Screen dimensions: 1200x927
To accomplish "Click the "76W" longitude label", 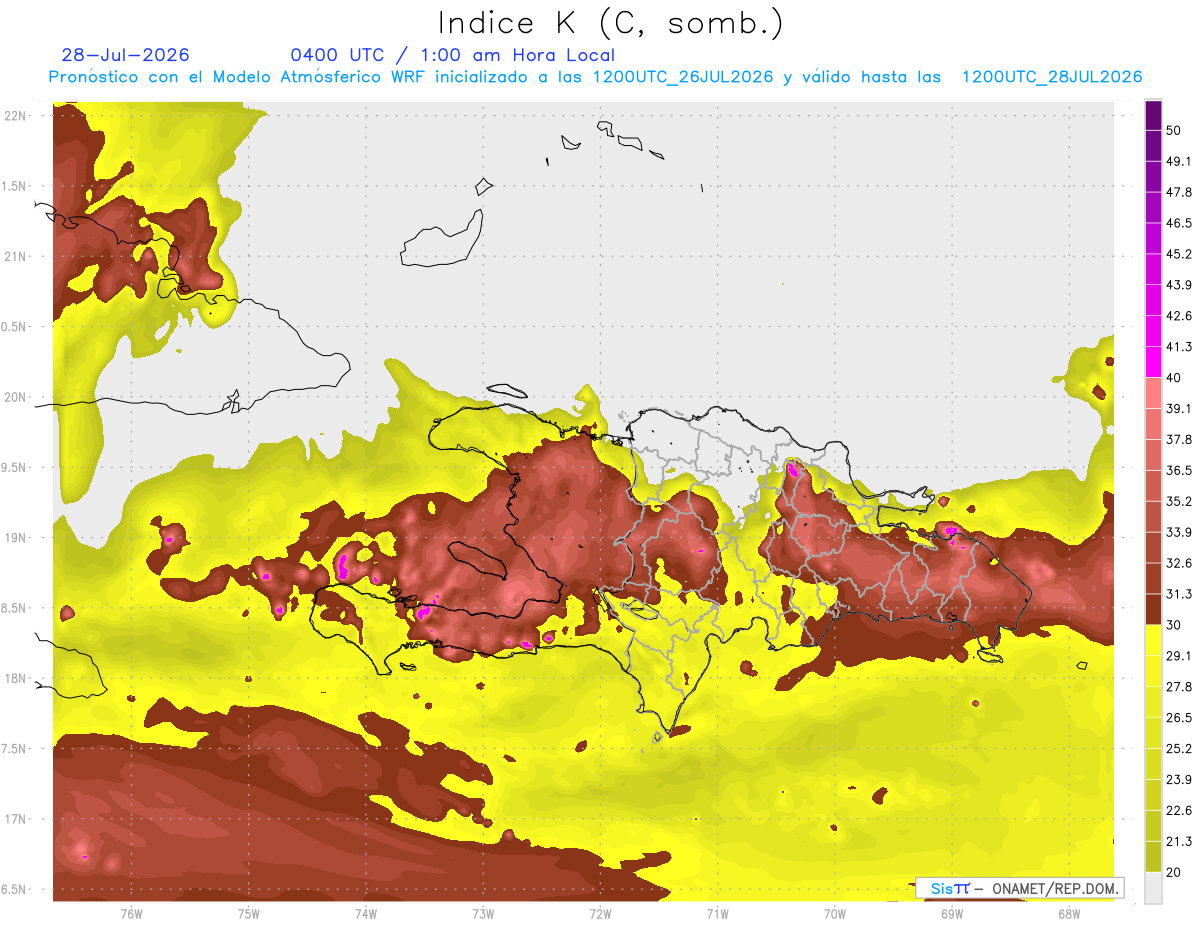I will [131, 914].
